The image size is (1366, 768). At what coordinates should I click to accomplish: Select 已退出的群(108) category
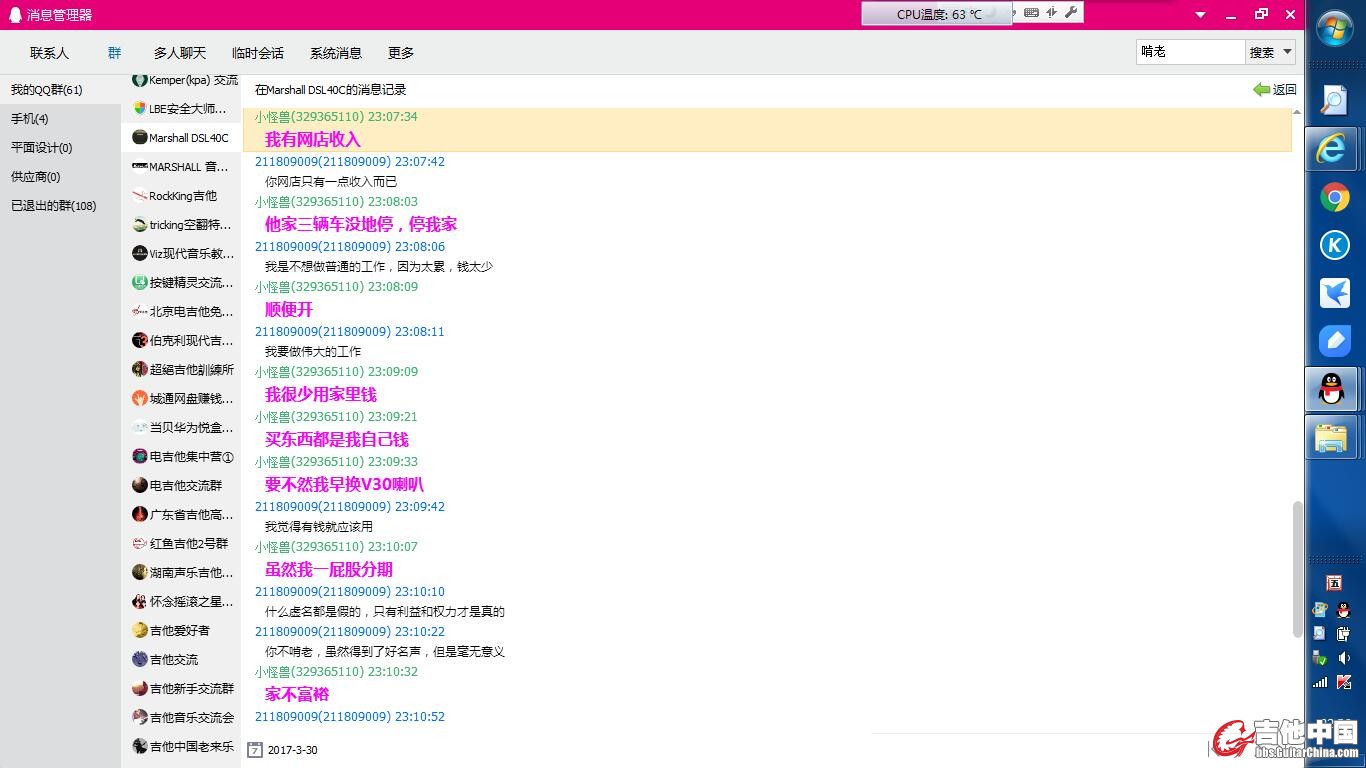click(54, 206)
